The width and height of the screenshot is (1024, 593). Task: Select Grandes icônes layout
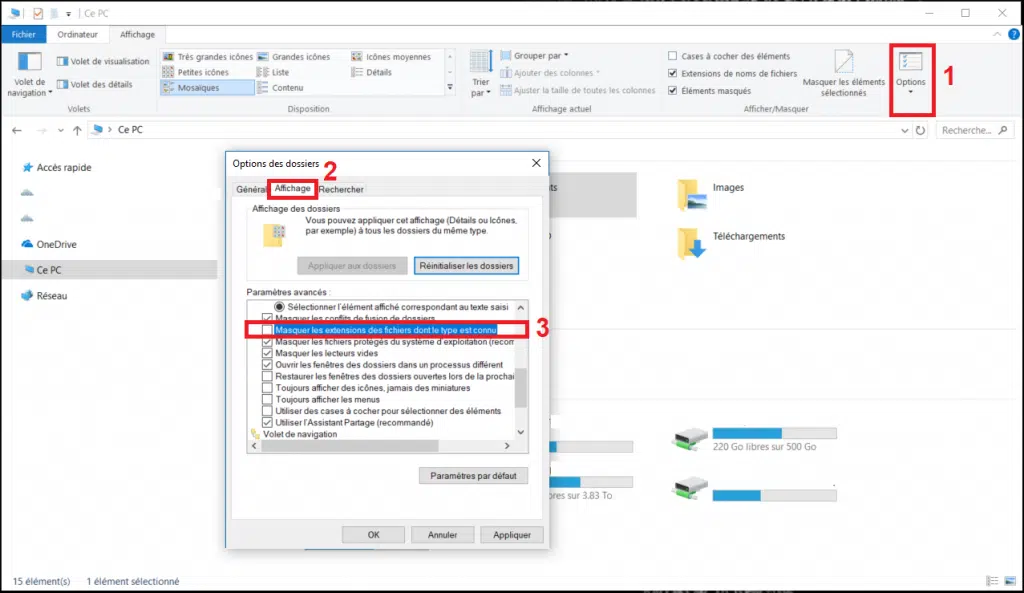click(294, 57)
